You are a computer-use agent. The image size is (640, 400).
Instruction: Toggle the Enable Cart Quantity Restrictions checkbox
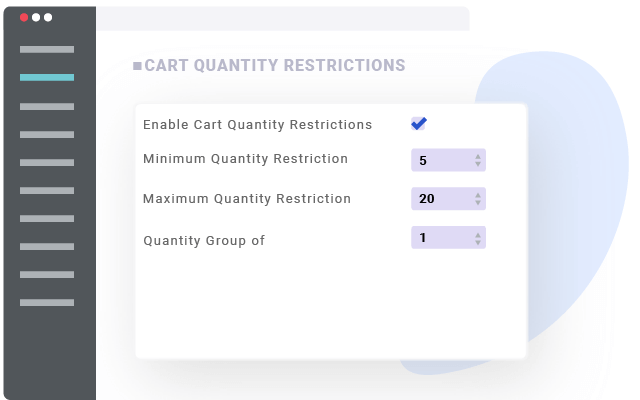pos(418,124)
